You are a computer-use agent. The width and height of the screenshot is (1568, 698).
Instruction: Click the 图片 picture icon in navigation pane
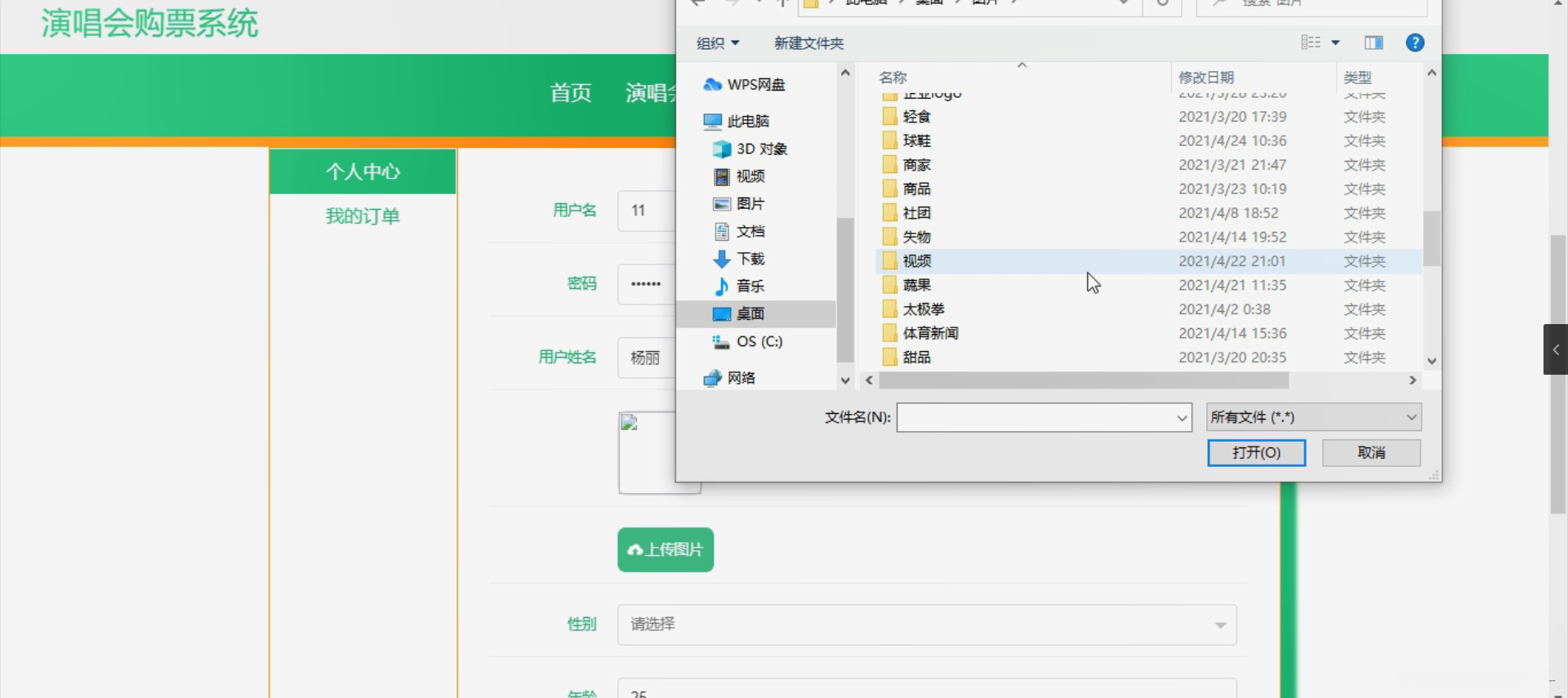722,204
